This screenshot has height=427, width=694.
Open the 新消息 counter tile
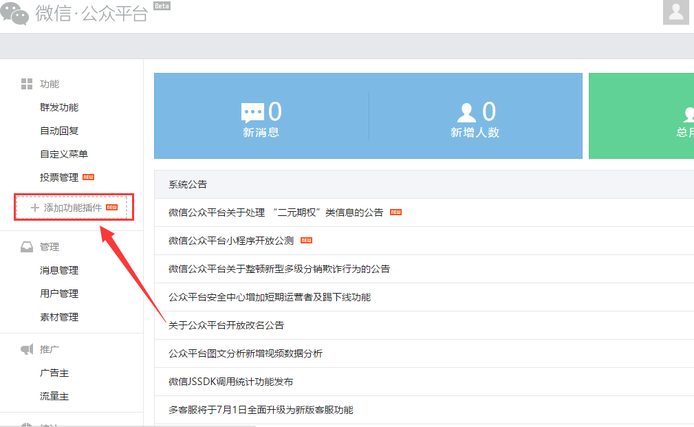click(x=261, y=116)
